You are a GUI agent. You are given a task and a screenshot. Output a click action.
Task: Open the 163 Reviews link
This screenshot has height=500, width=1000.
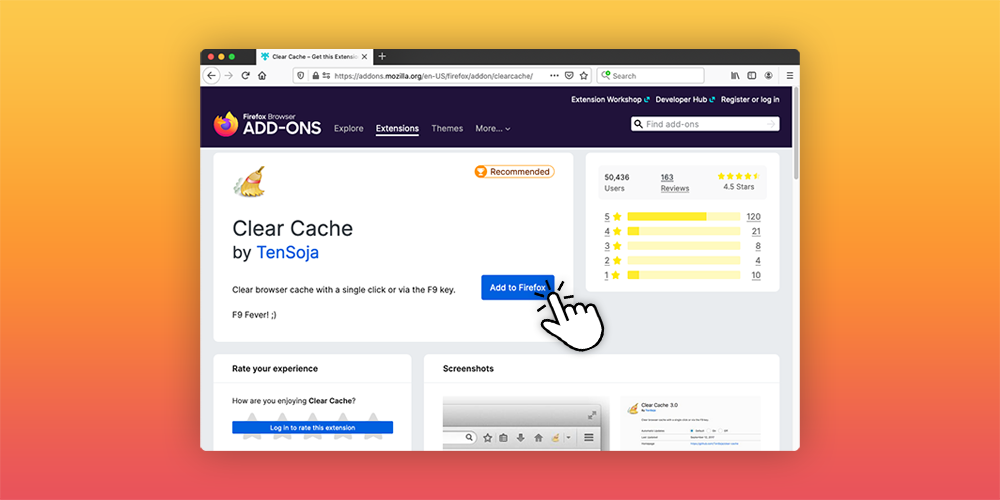click(675, 182)
